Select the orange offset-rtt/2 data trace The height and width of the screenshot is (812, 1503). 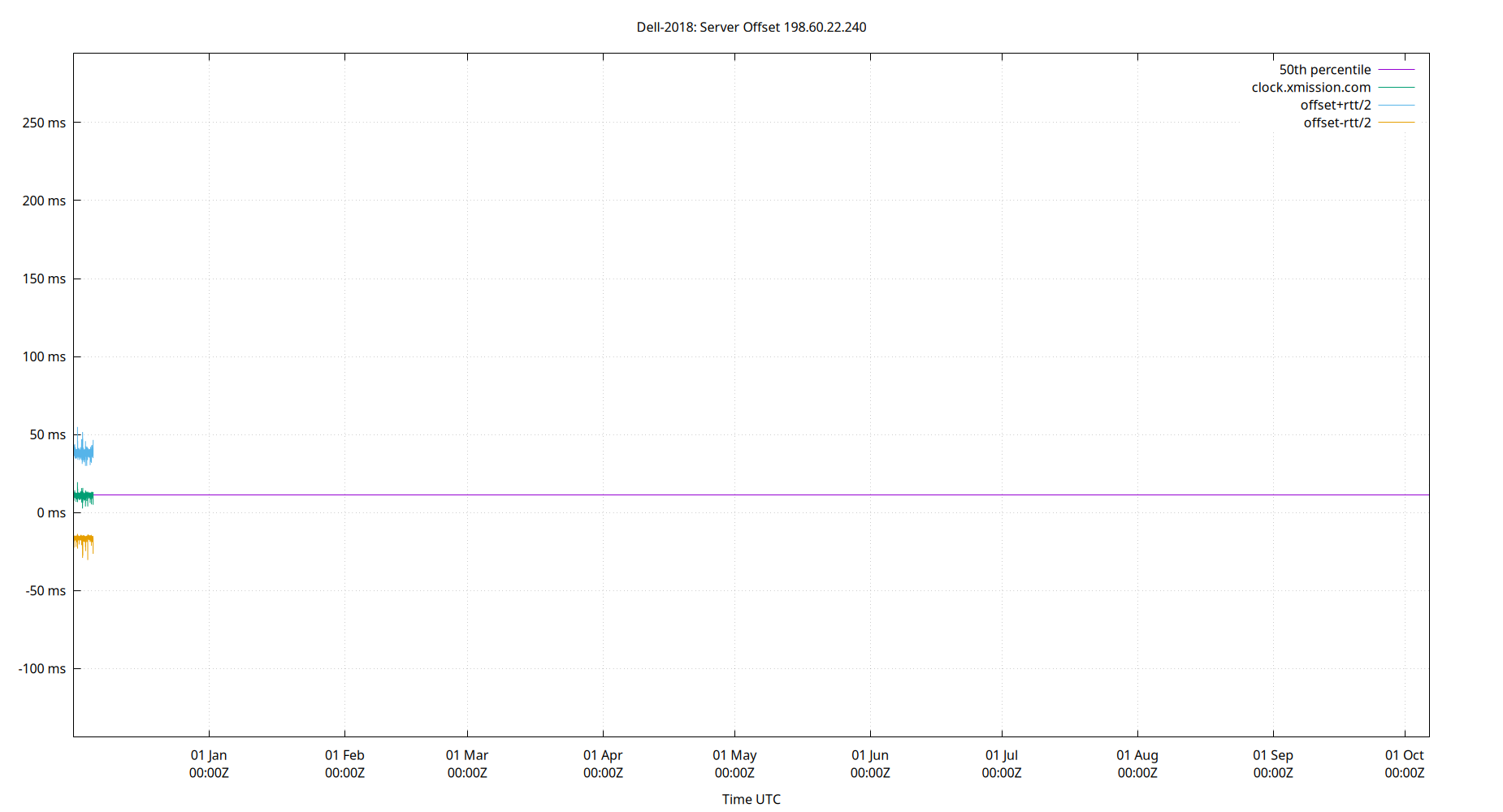tap(84, 540)
